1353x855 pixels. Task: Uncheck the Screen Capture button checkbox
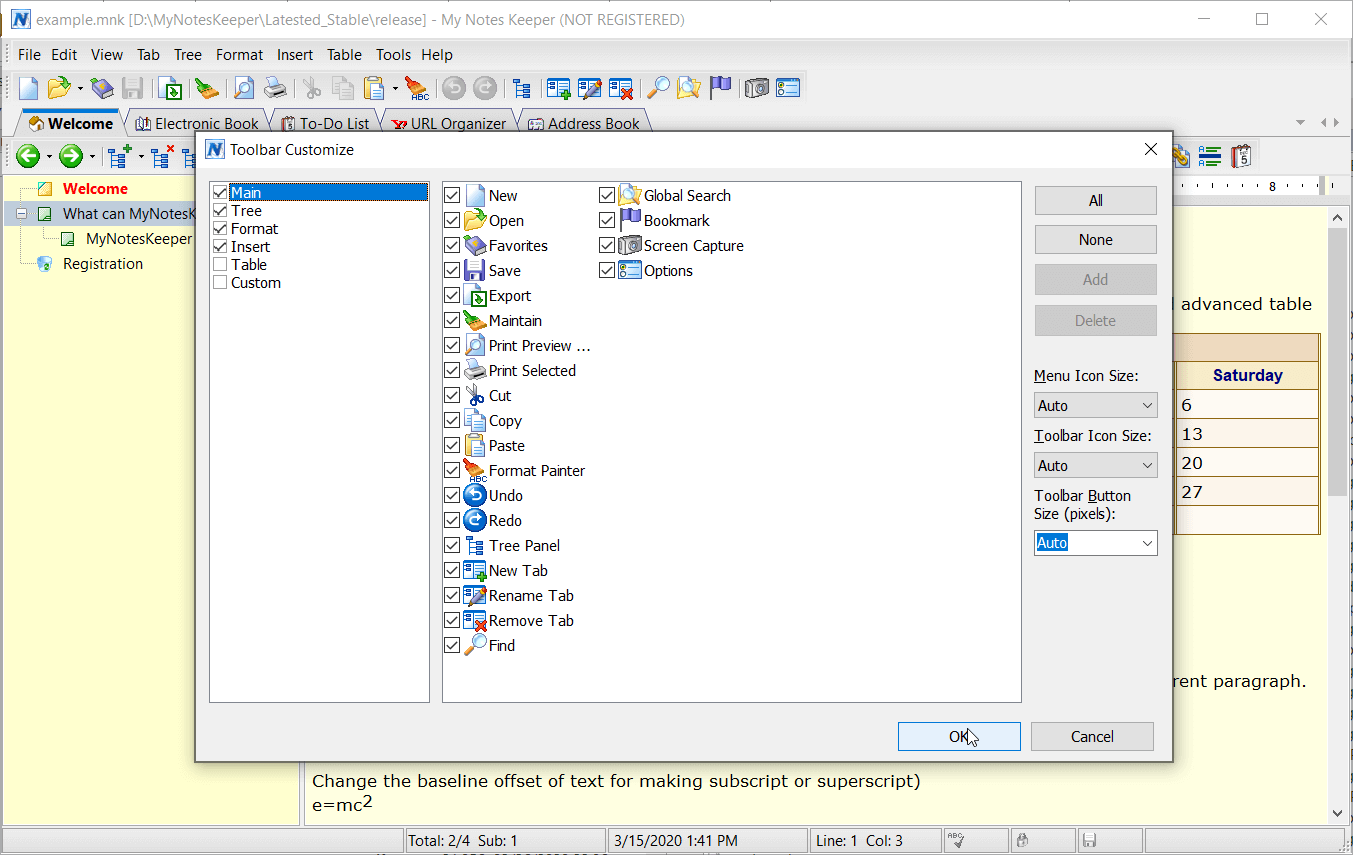[607, 246]
